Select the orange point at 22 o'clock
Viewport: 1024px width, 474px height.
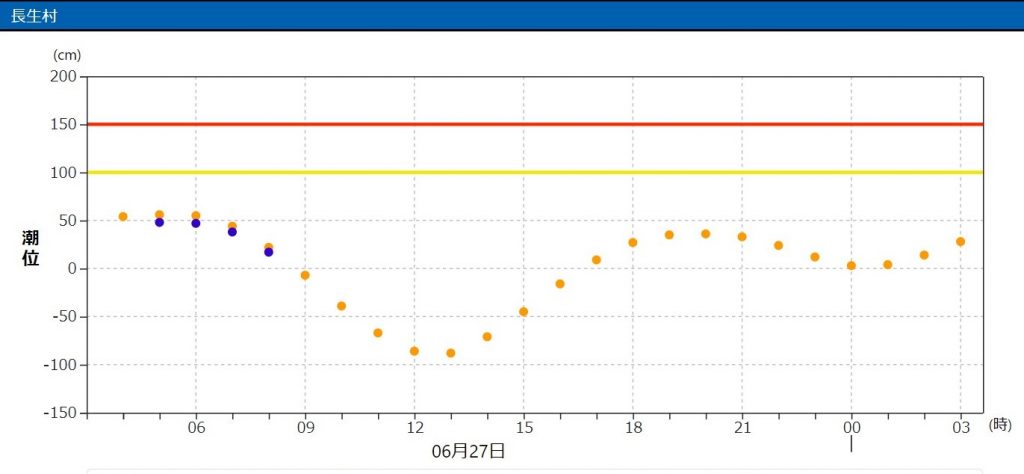pos(778,245)
